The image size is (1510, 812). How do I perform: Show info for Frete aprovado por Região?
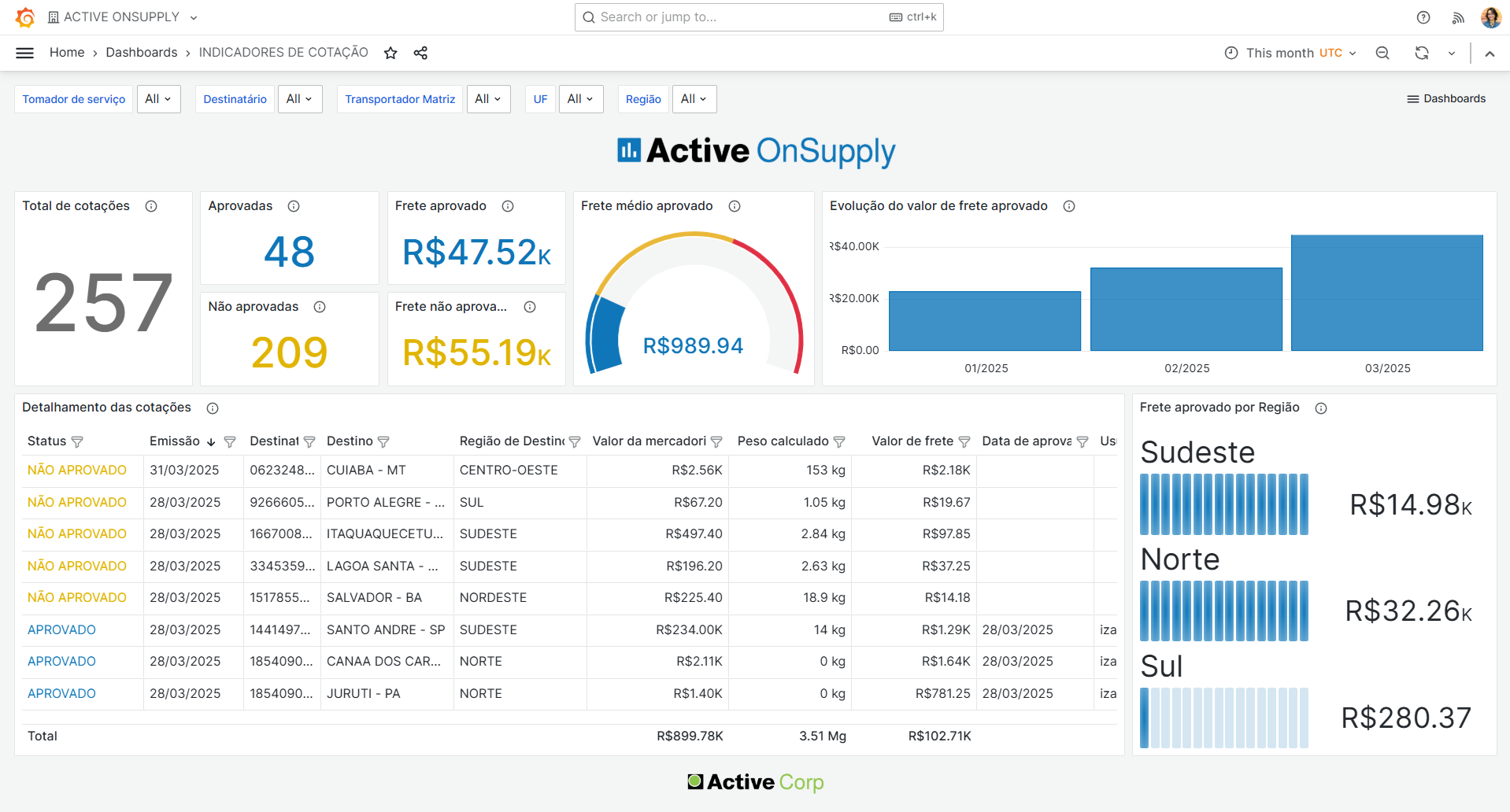(x=1321, y=408)
